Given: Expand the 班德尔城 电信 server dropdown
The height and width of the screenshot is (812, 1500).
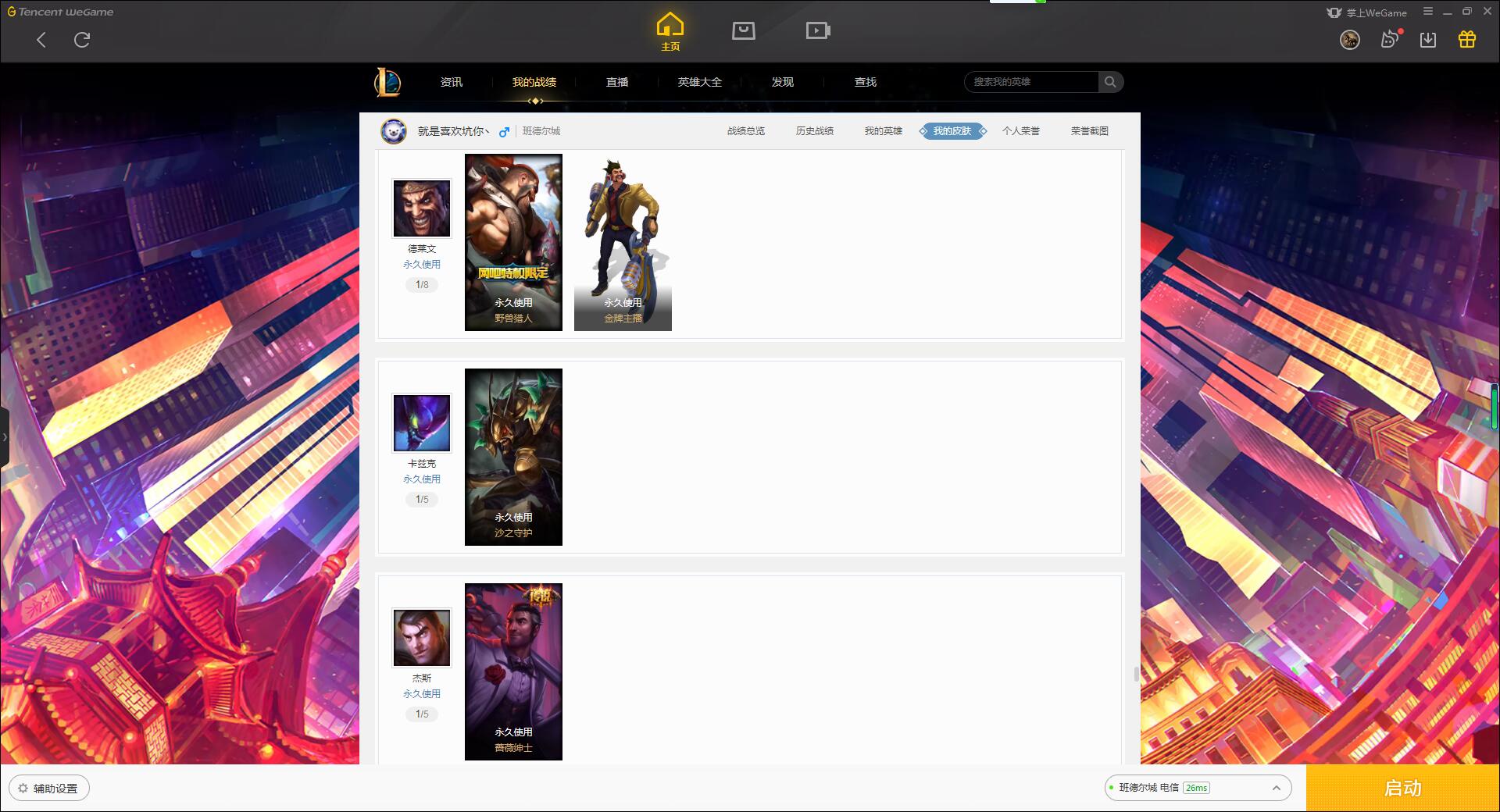Looking at the screenshot, I should click(x=1198, y=788).
